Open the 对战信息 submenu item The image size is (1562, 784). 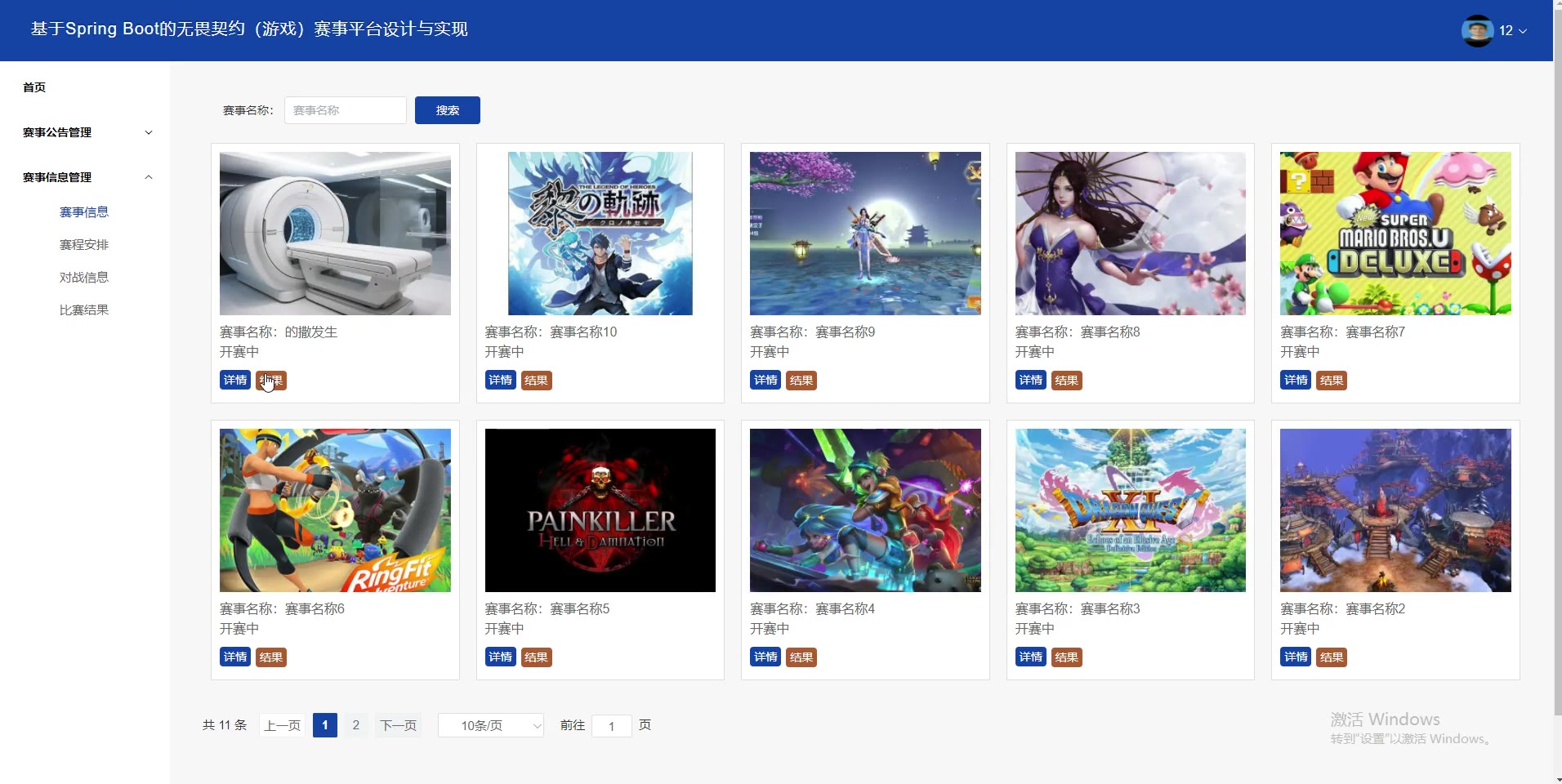(x=84, y=277)
